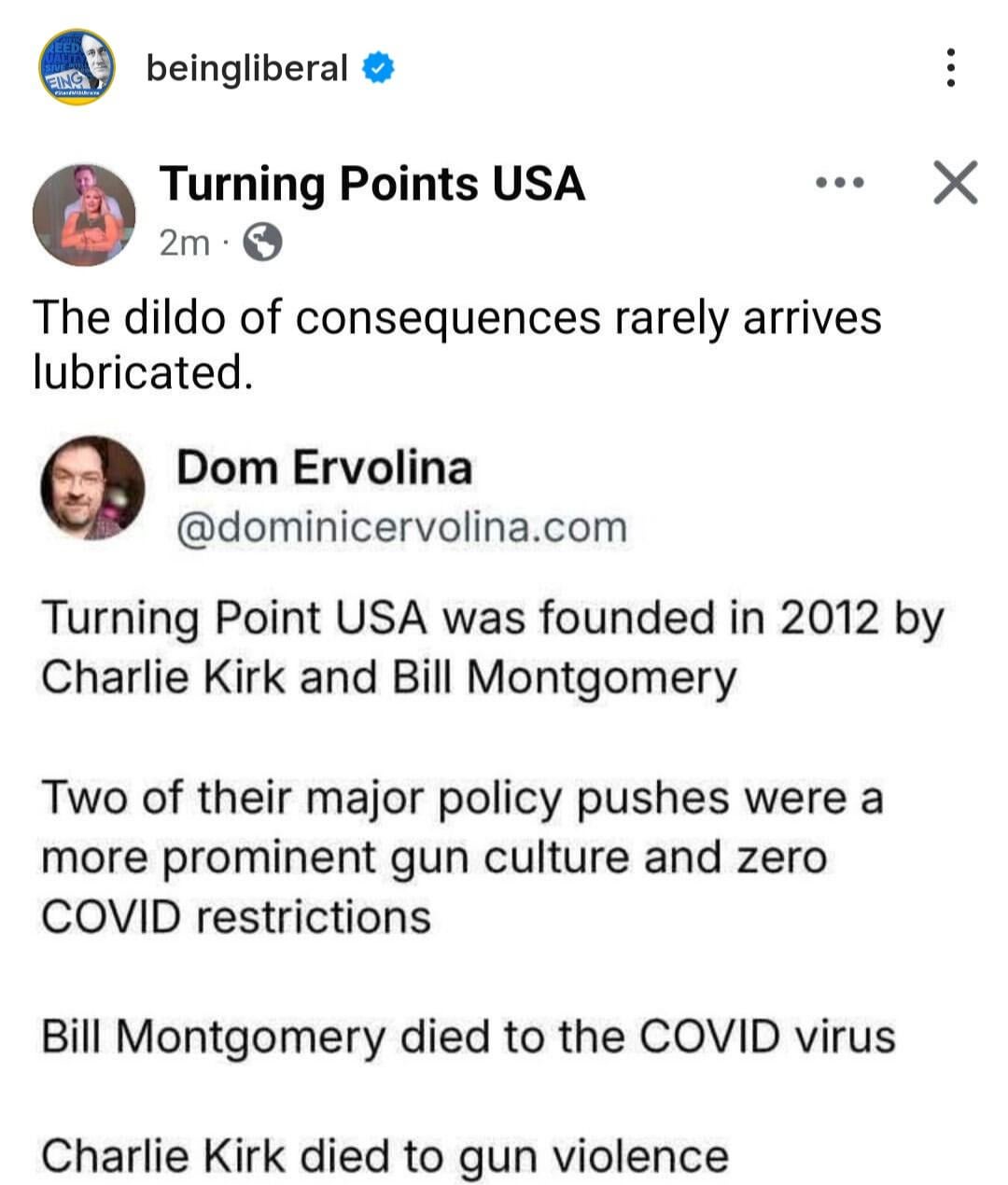Click the blue verified badge
The image size is (1008, 1185).
tap(378, 68)
